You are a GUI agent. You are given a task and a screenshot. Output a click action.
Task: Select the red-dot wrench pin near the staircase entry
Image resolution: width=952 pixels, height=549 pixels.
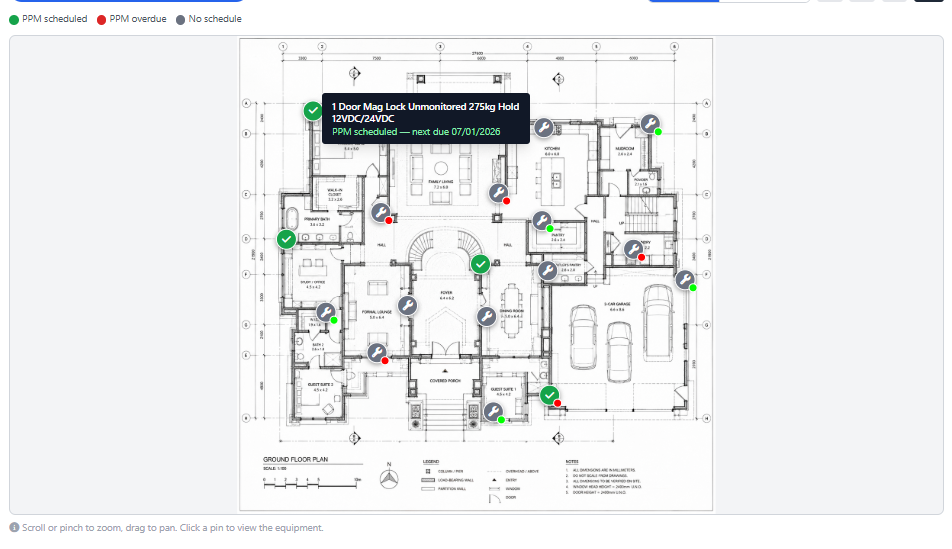click(x=634, y=249)
